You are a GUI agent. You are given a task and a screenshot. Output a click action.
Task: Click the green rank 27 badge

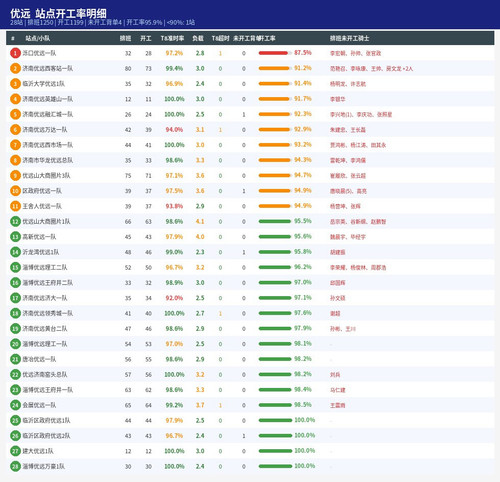point(15,451)
